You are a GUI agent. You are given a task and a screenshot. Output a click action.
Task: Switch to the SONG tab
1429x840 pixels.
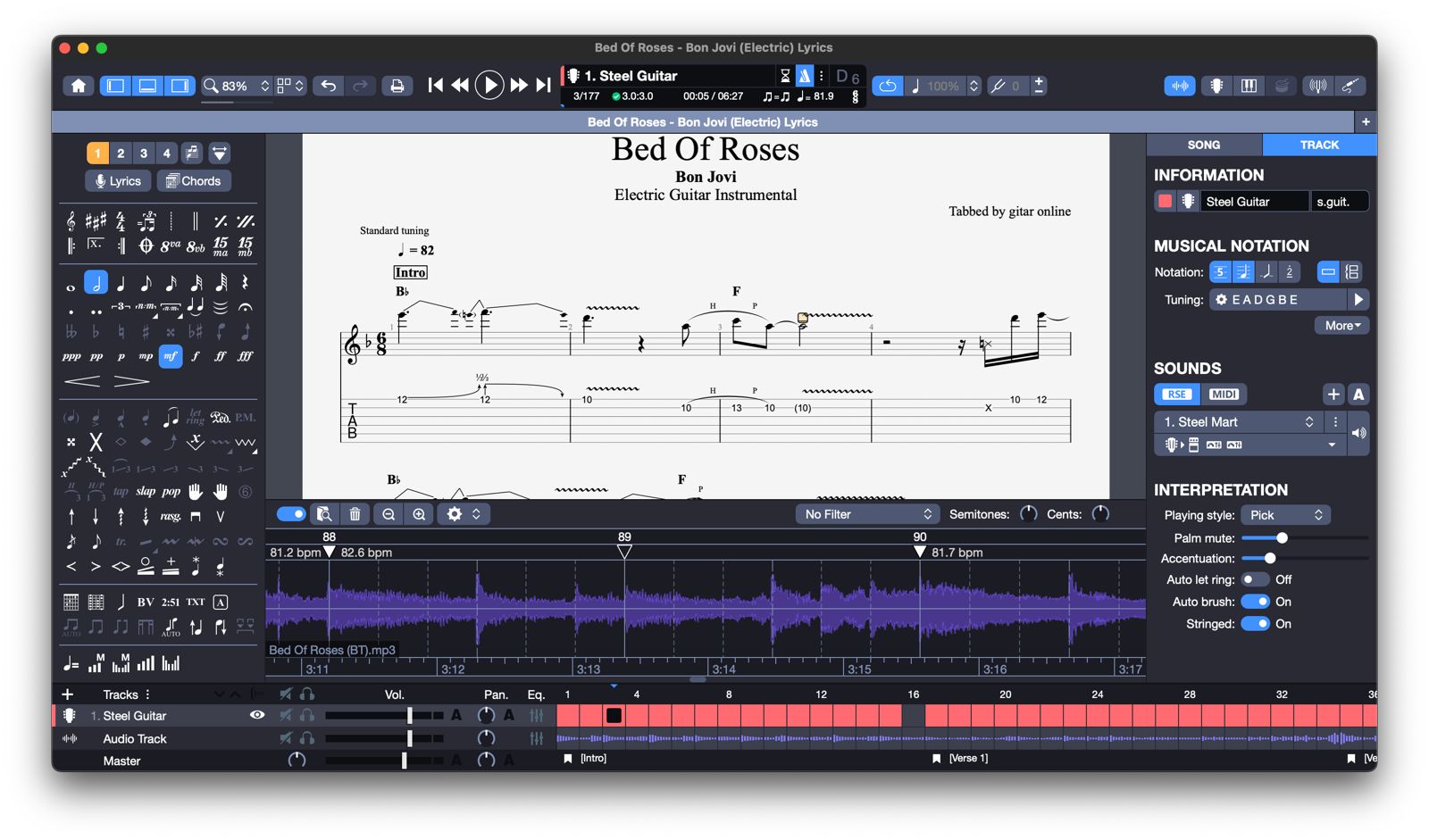pos(1203,145)
